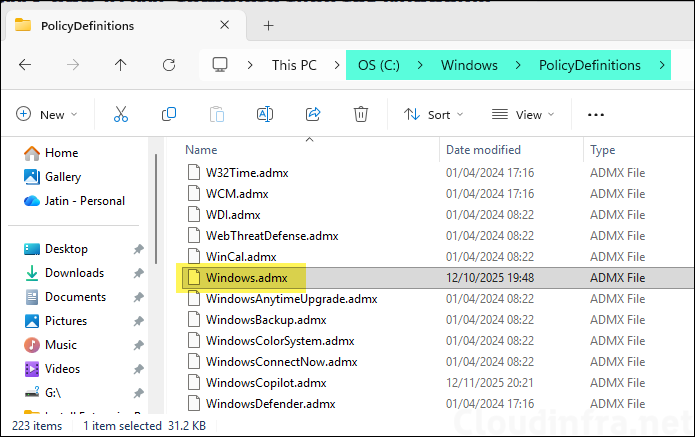Open Documents in quick access
The width and height of the screenshot is (695, 437).
(x=65, y=297)
